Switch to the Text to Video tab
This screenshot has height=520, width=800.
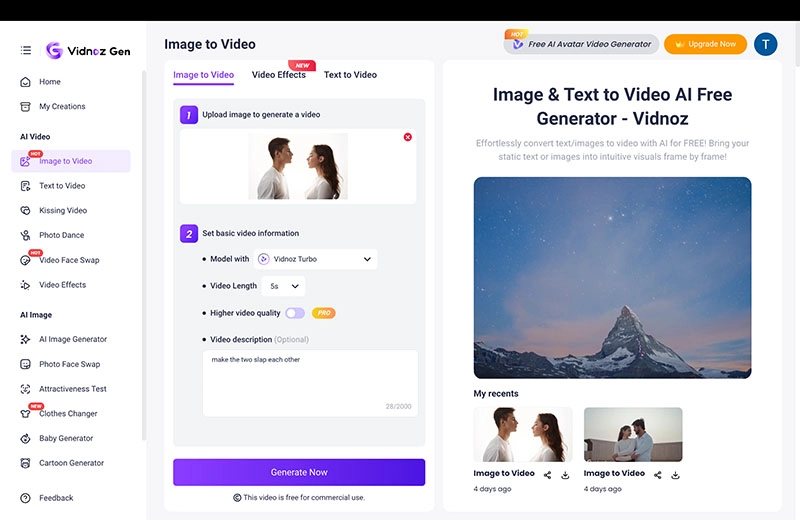[x=350, y=75]
